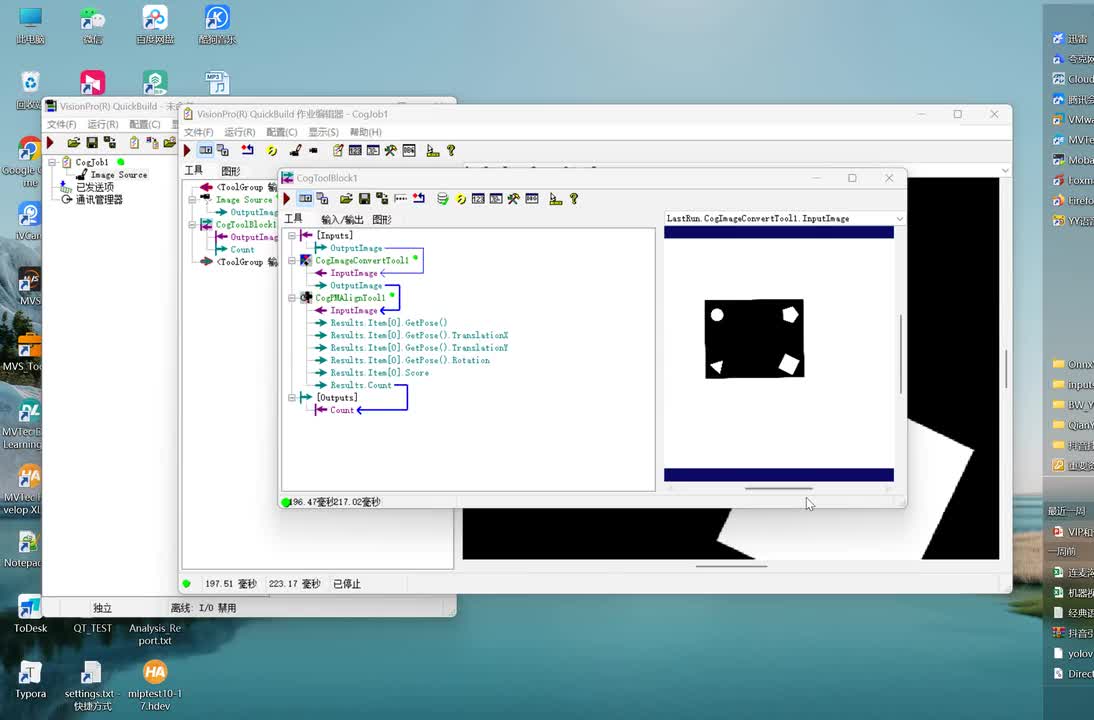This screenshot has height=720, width=1094.
Task: Click the script editor icon in CogToolBlock1 toolbar
Action: click(x=532, y=199)
